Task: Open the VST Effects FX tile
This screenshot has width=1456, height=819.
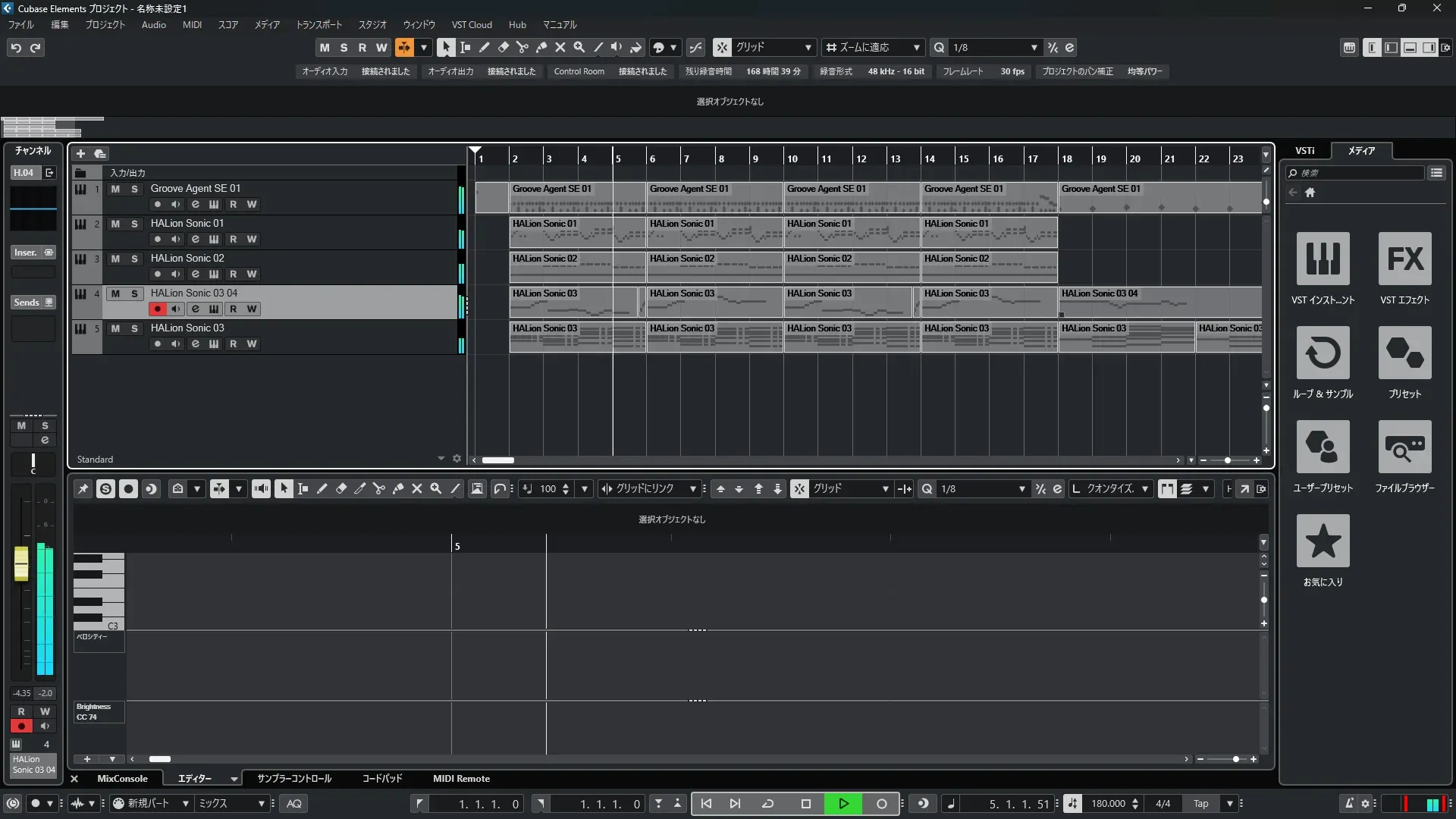Action: tap(1404, 259)
